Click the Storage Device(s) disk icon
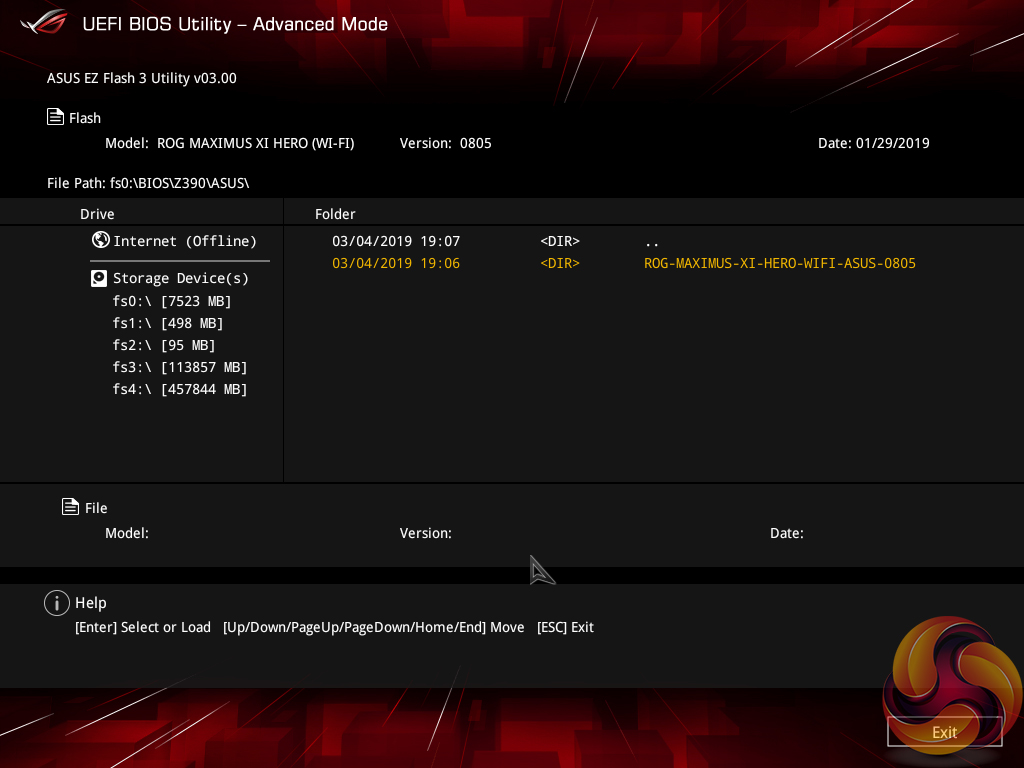Viewport: 1024px width, 768px height. 99,279
